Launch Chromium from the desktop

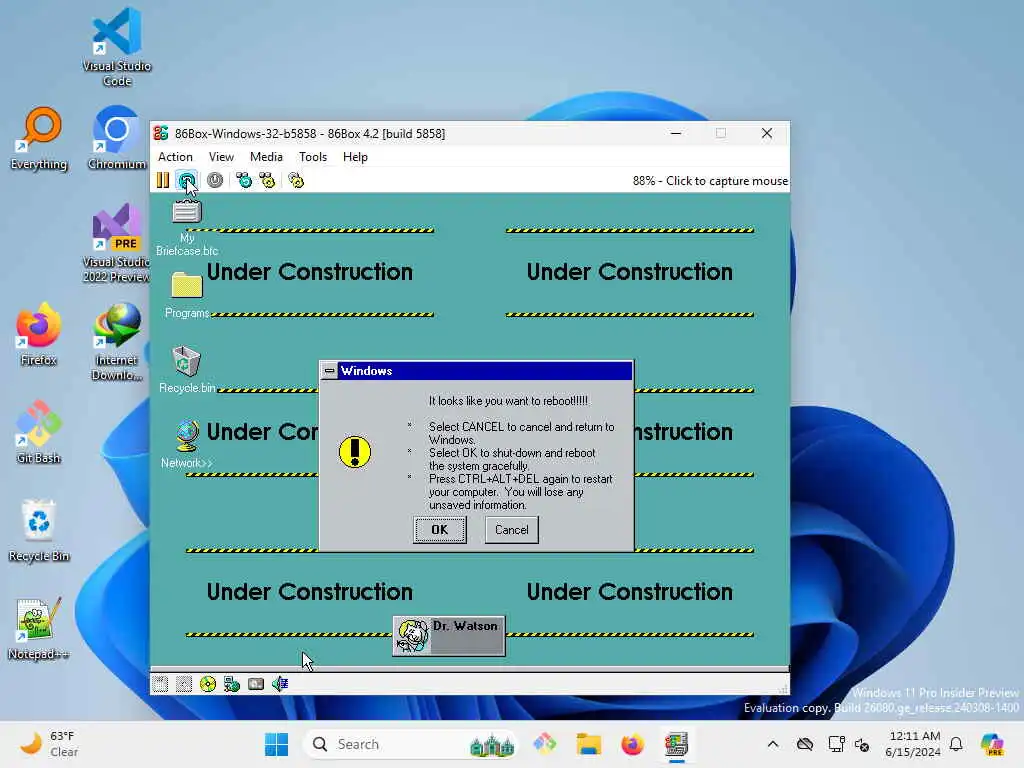click(117, 138)
